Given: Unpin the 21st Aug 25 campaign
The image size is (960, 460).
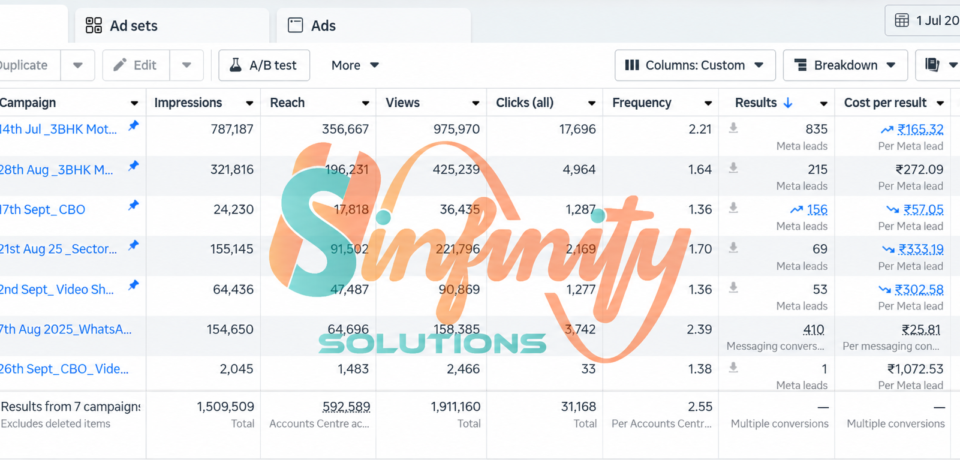Looking at the screenshot, I should (x=133, y=246).
